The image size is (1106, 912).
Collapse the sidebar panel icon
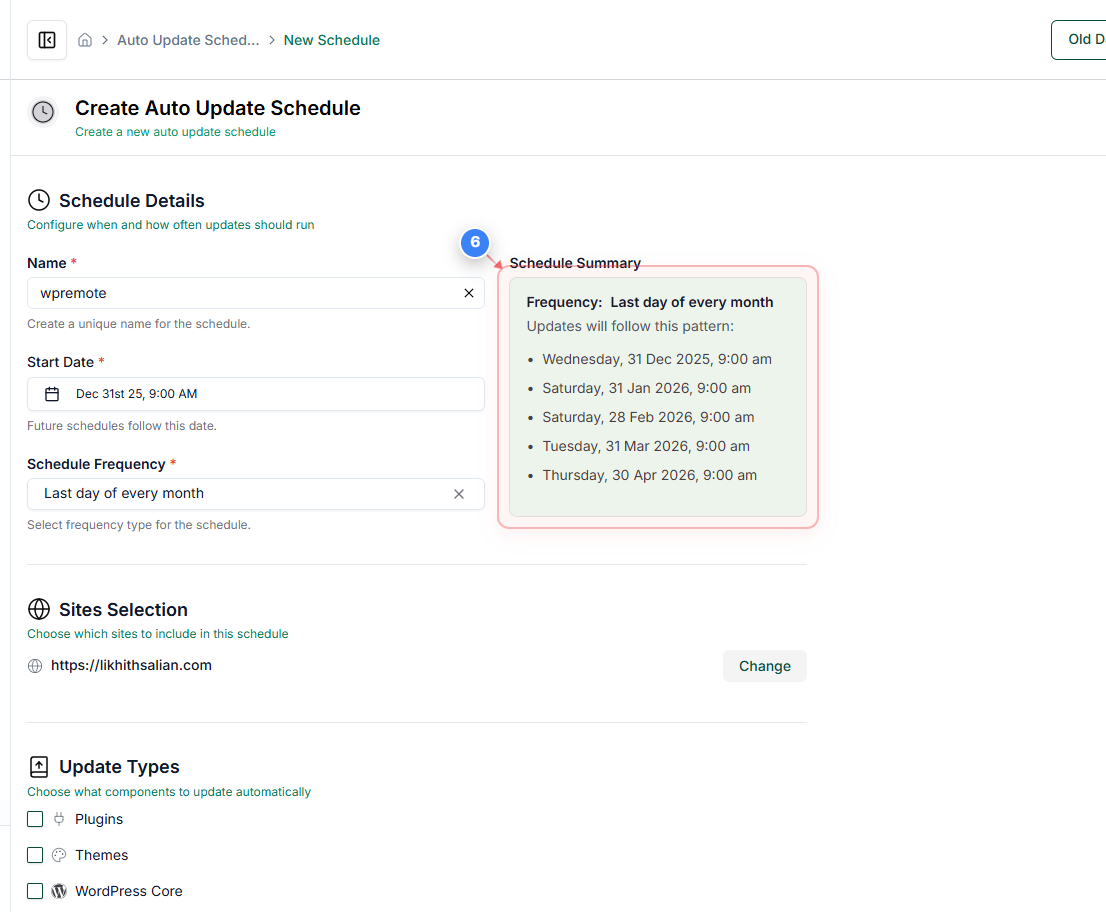(x=47, y=40)
